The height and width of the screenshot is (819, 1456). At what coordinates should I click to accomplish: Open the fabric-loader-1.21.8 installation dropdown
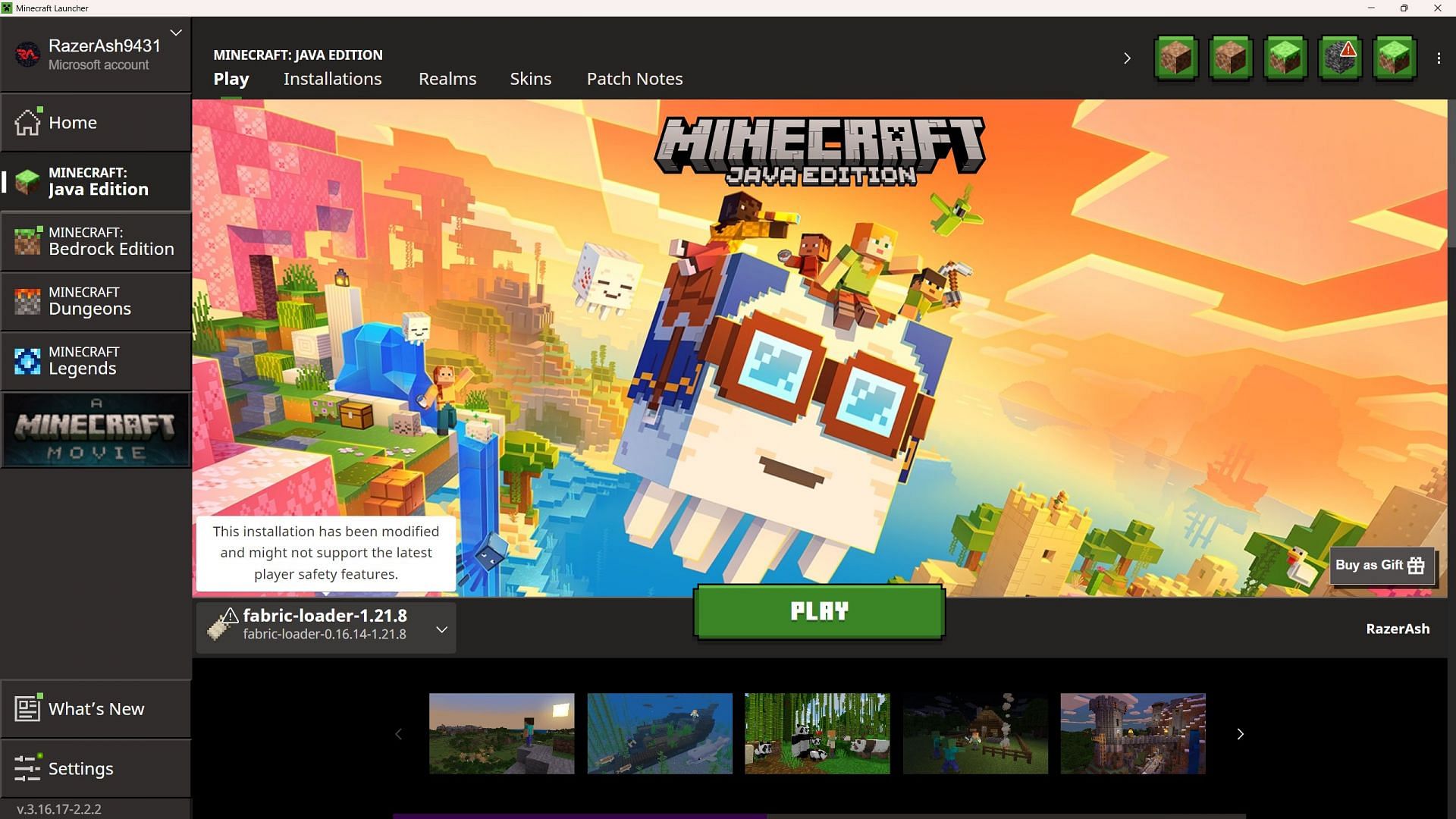click(326, 627)
